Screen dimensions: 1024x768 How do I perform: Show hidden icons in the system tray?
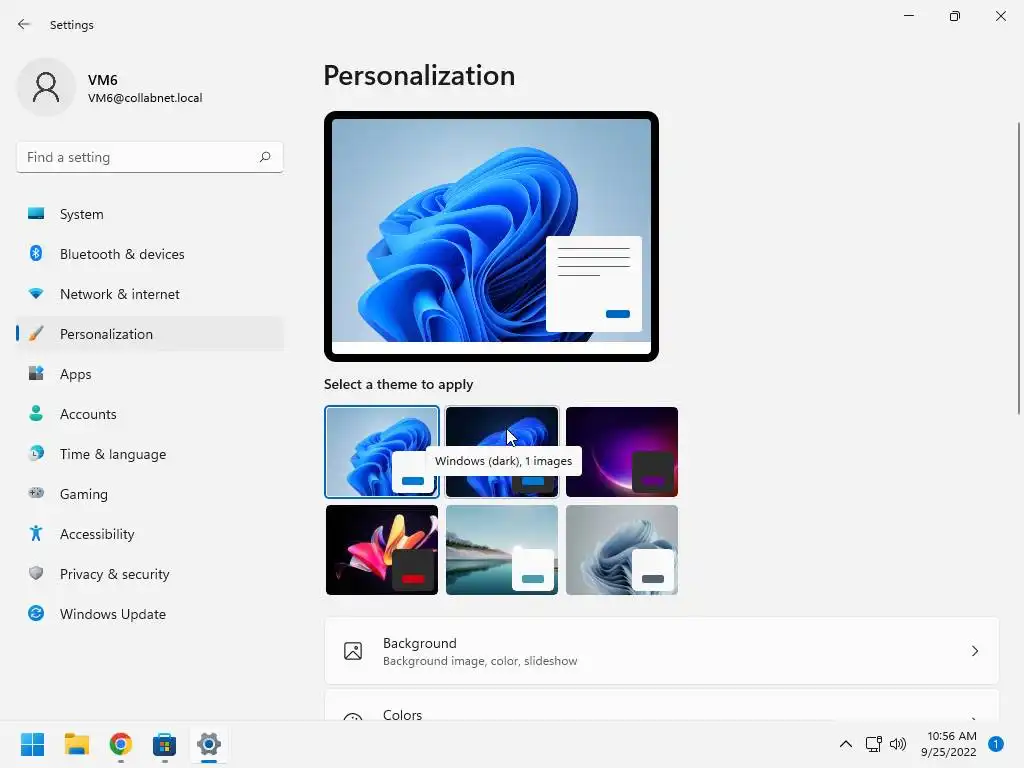tap(846, 744)
